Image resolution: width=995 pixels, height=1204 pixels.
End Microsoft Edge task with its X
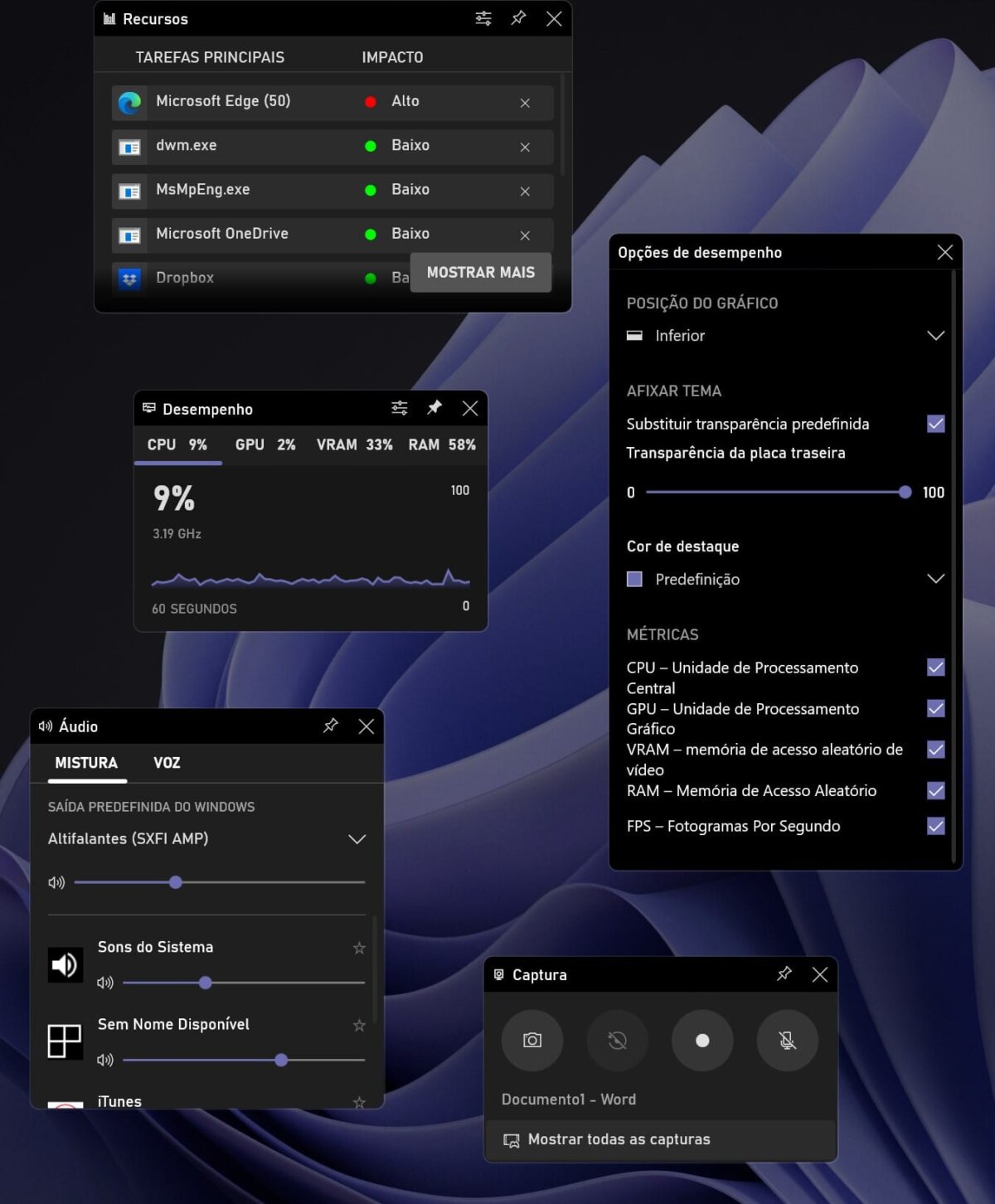click(x=525, y=103)
